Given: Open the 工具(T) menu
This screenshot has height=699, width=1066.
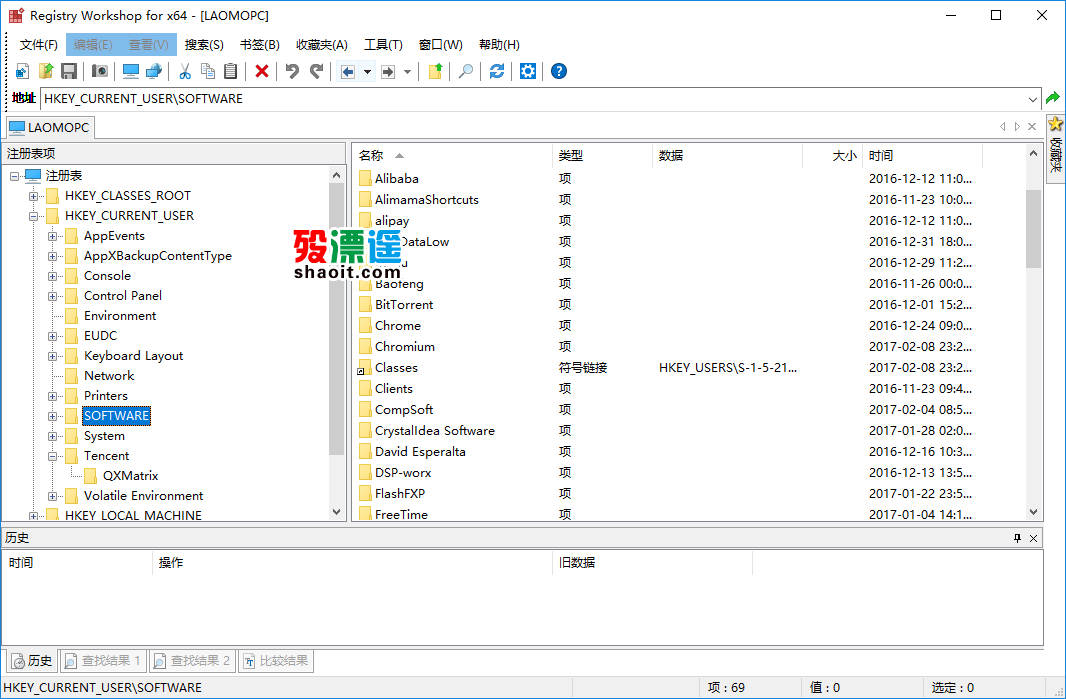Looking at the screenshot, I should click(x=383, y=45).
